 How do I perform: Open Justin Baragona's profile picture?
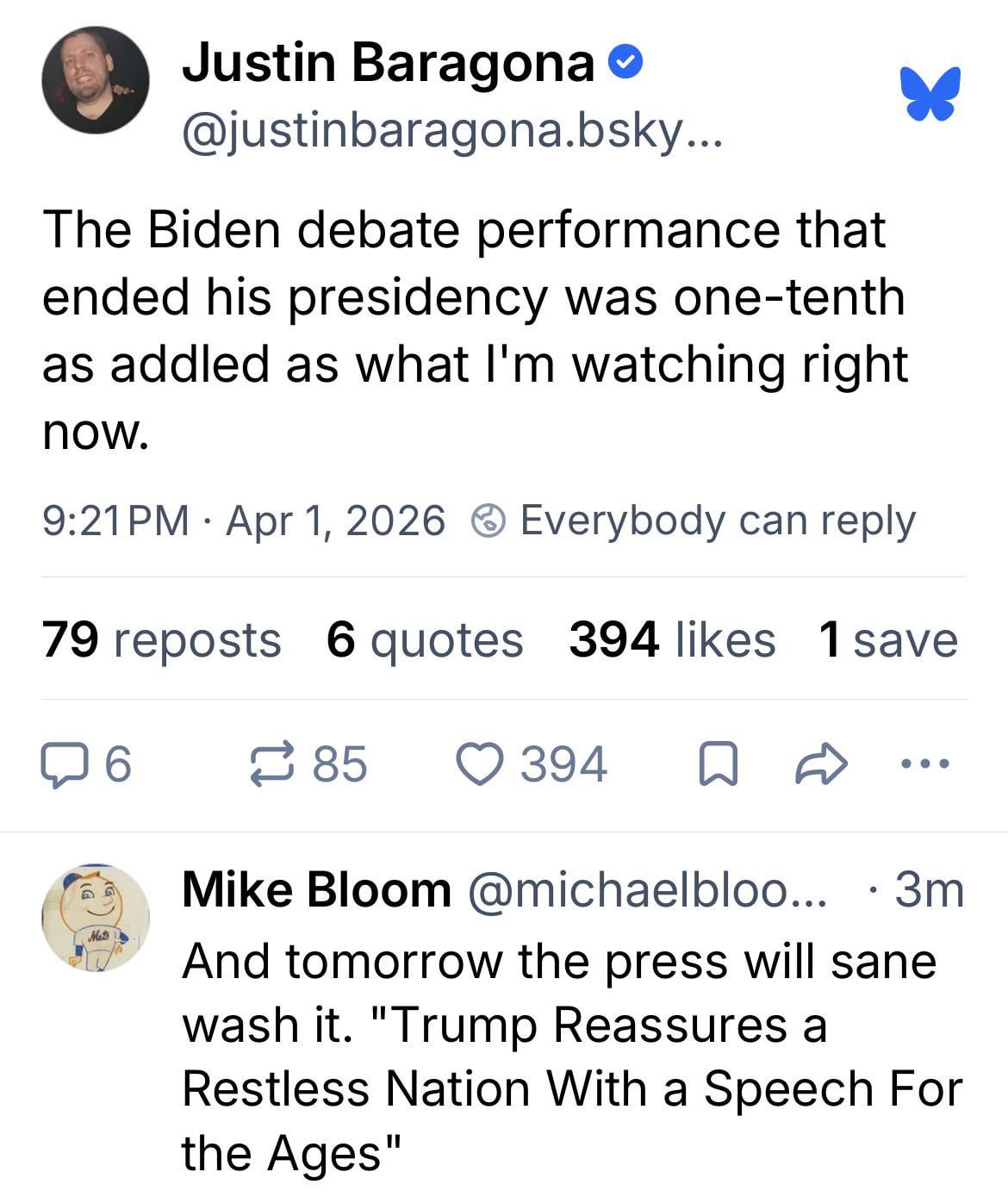point(95,80)
